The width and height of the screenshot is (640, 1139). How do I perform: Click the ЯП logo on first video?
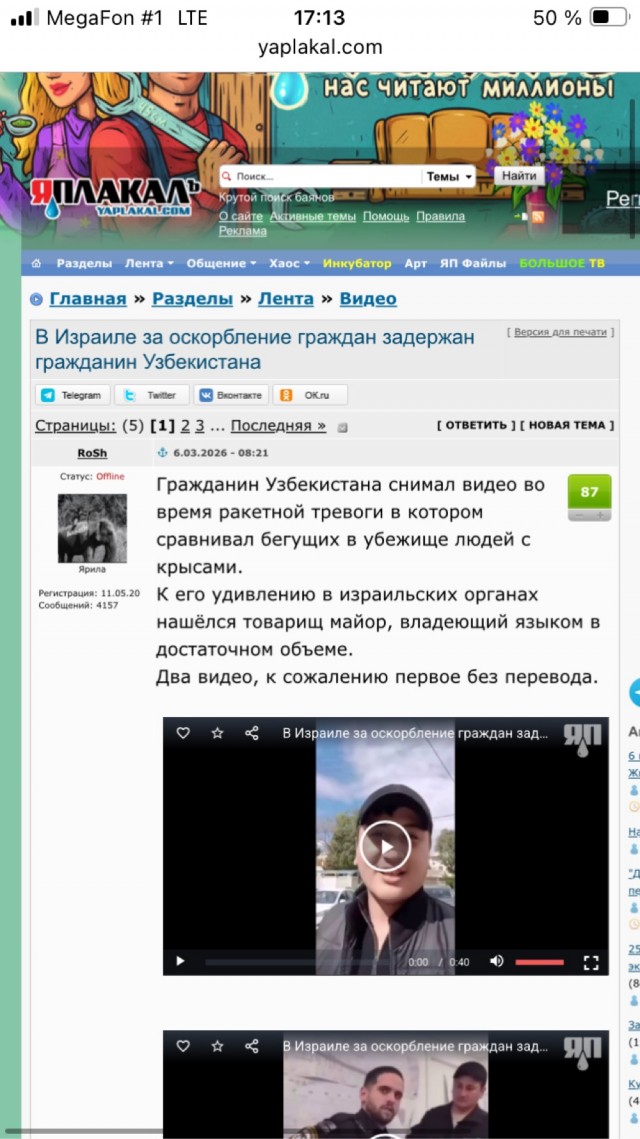(583, 740)
